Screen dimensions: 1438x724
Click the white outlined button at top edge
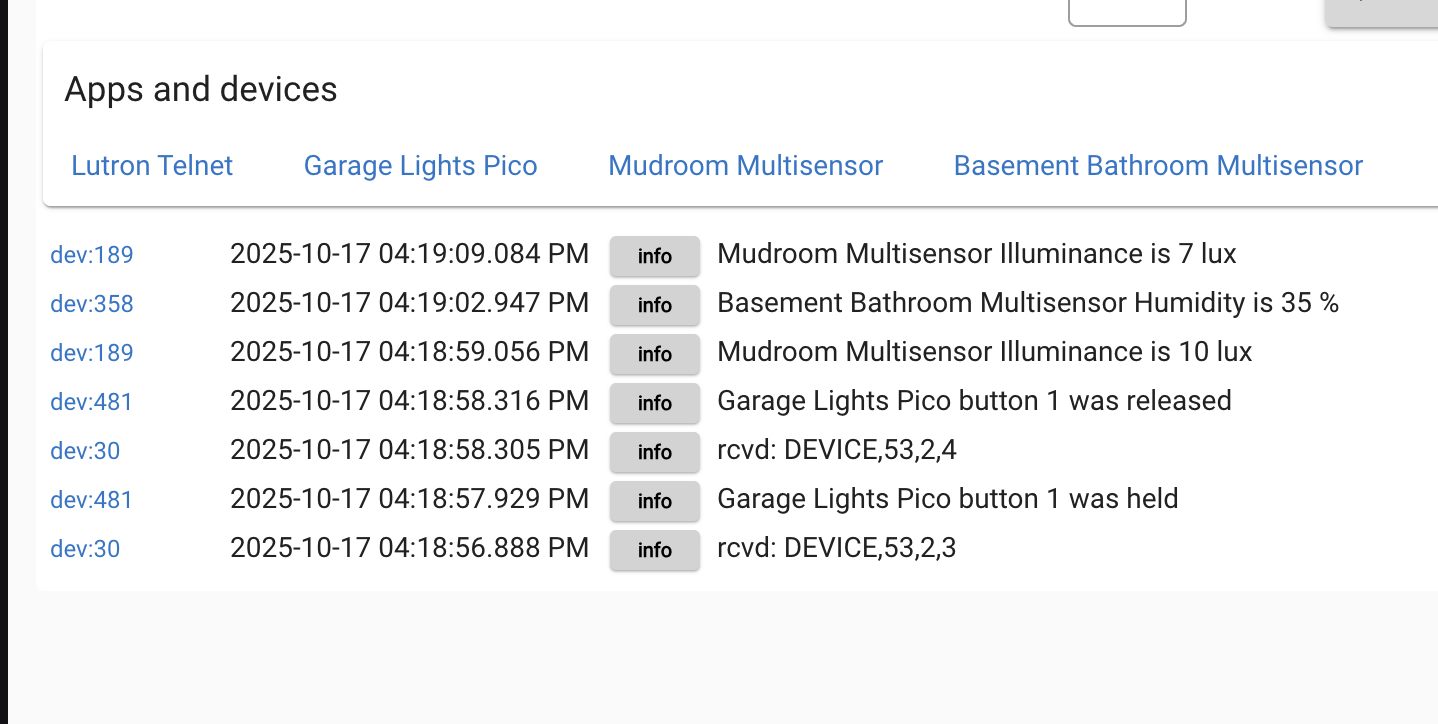pos(1127,10)
